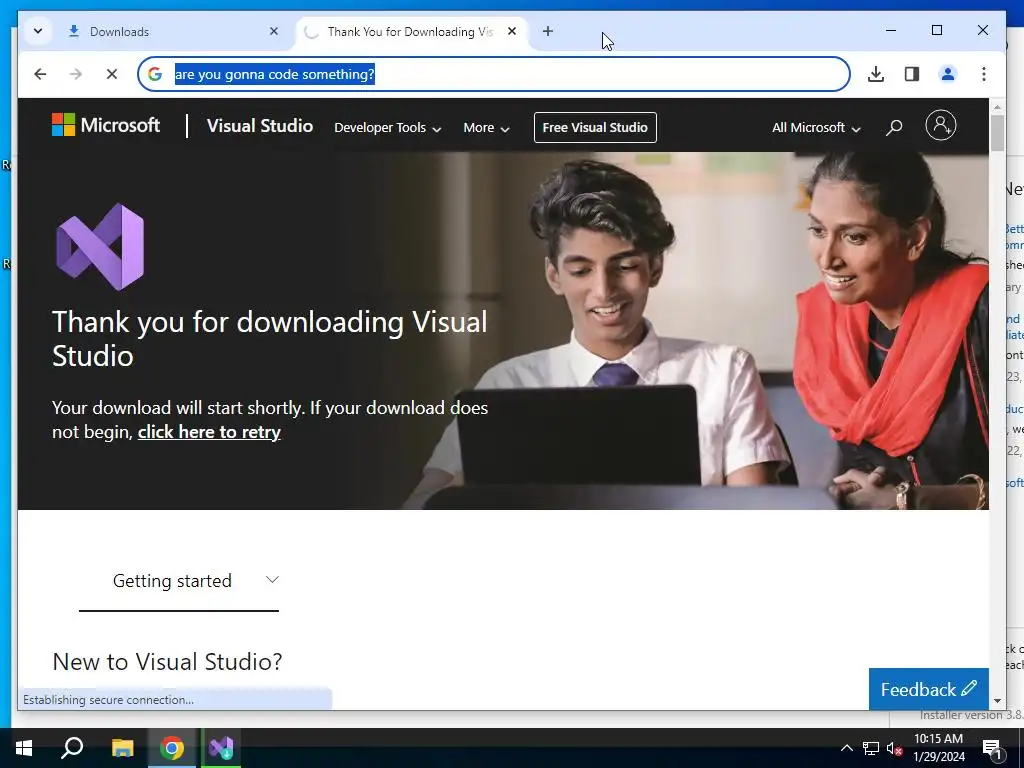The image size is (1024, 768).
Task: Expand the More menu
Action: coord(486,127)
